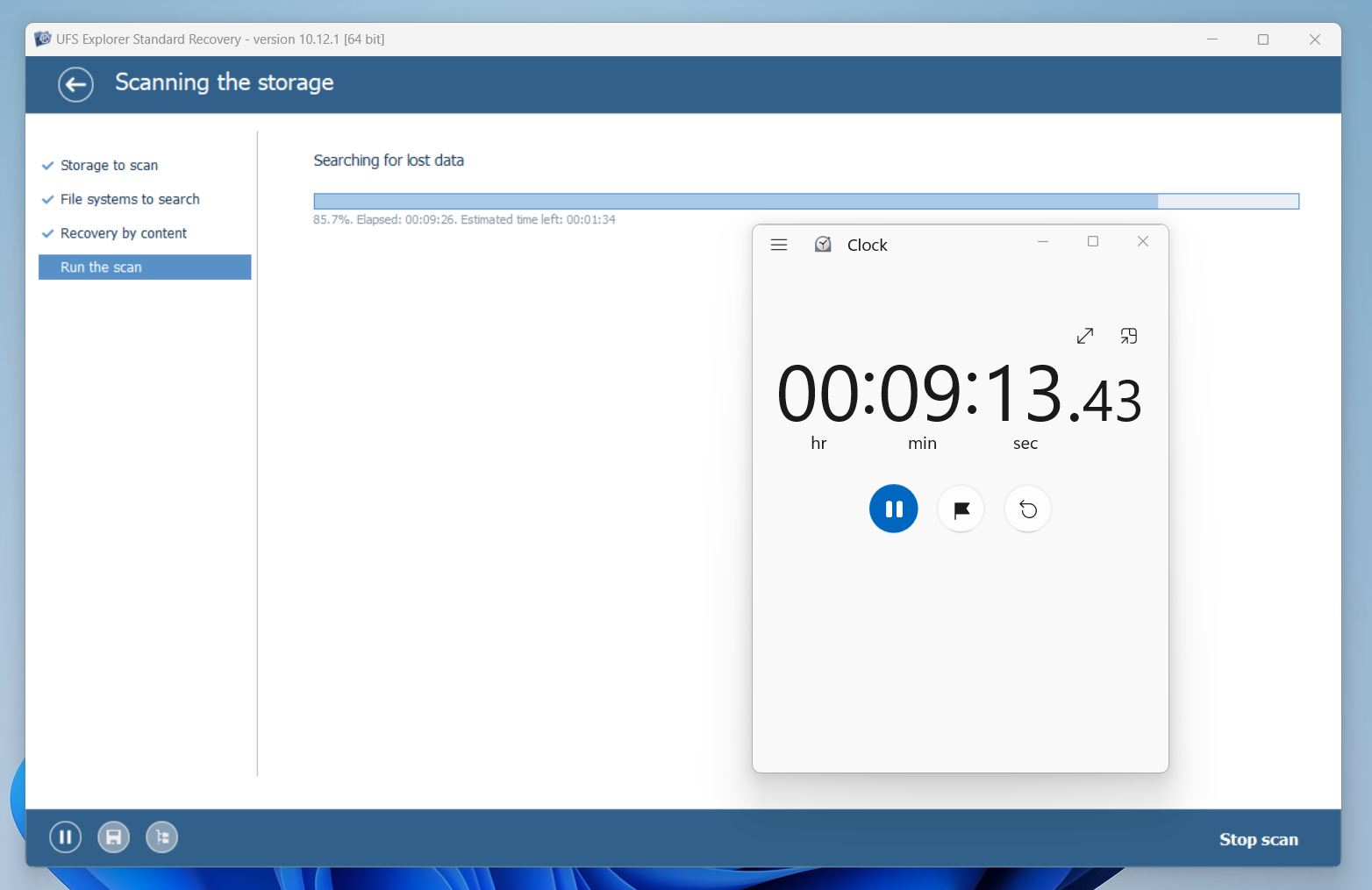This screenshot has height=890, width=1372.
Task: Minimize the UFS Explorer window
Action: coord(1212,39)
